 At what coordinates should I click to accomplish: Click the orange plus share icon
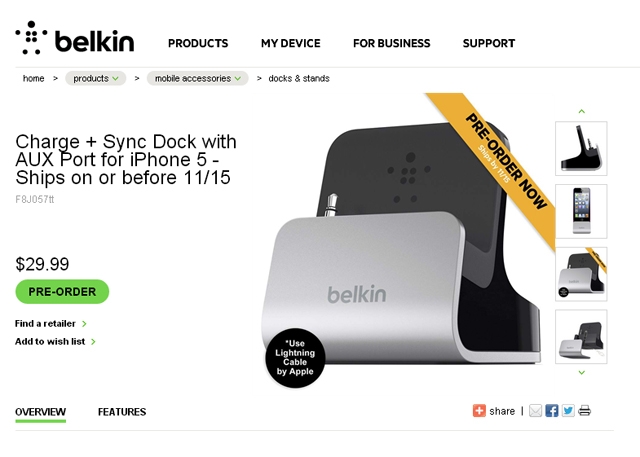pyautogui.click(x=479, y=411)
